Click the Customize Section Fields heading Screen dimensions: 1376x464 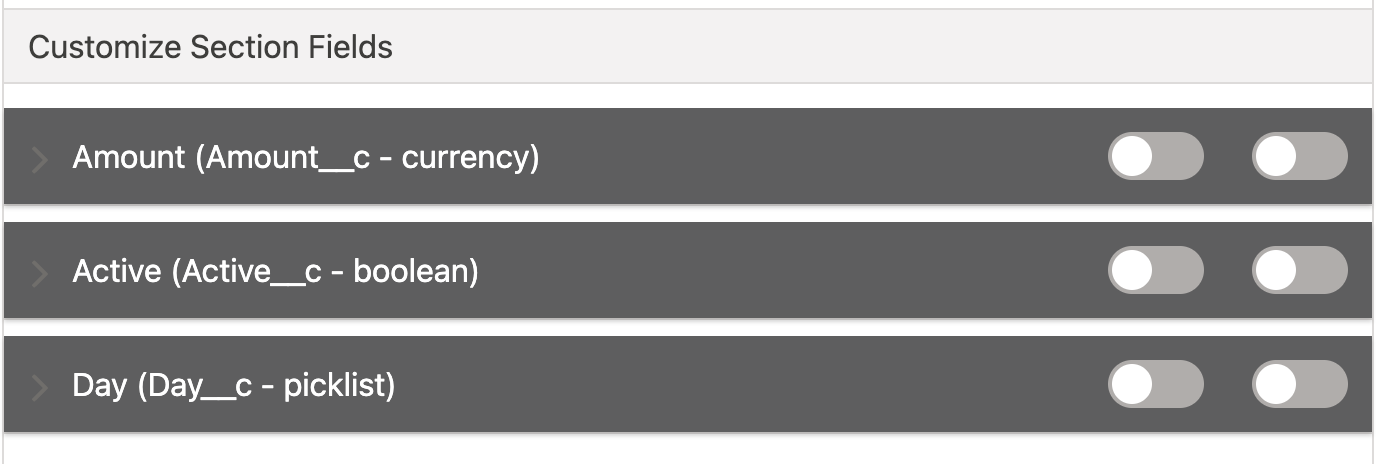[x=210, y=47]
